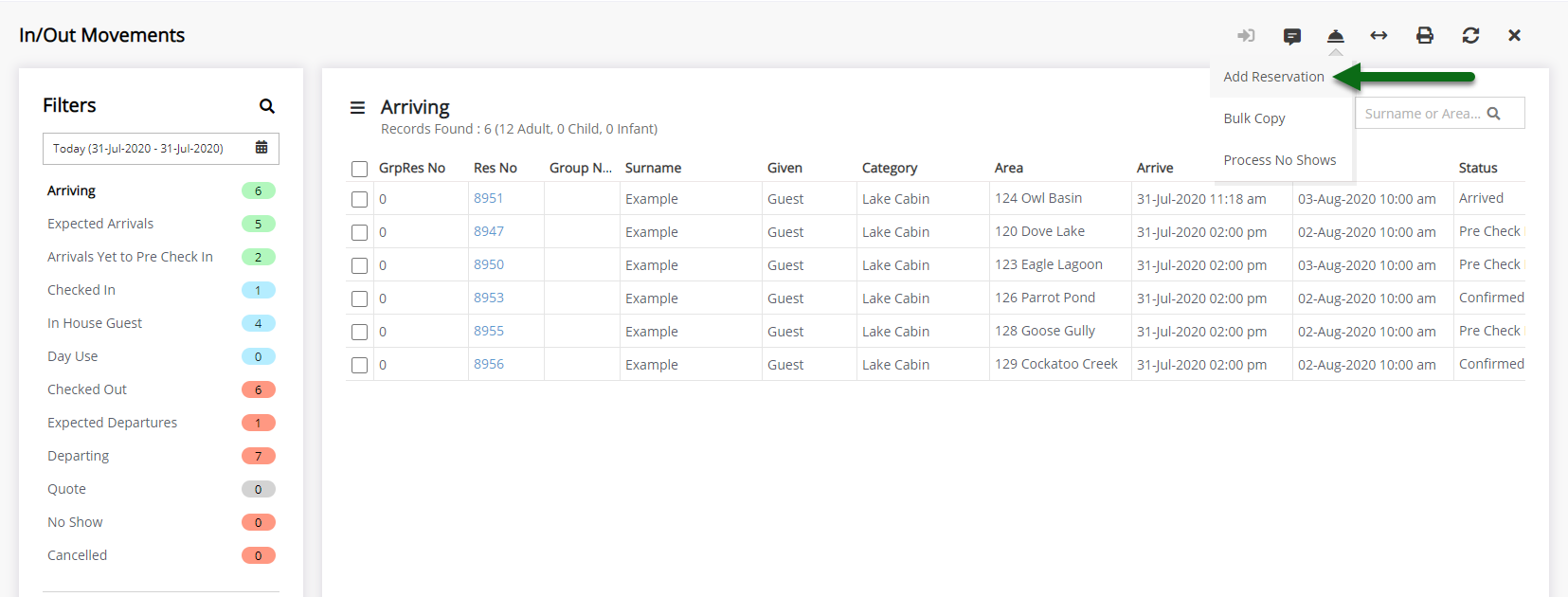The width and height of the screenshot is (1568, 597).
Task: Click the Arrived status in row 8951
Action: (1481, 198)
